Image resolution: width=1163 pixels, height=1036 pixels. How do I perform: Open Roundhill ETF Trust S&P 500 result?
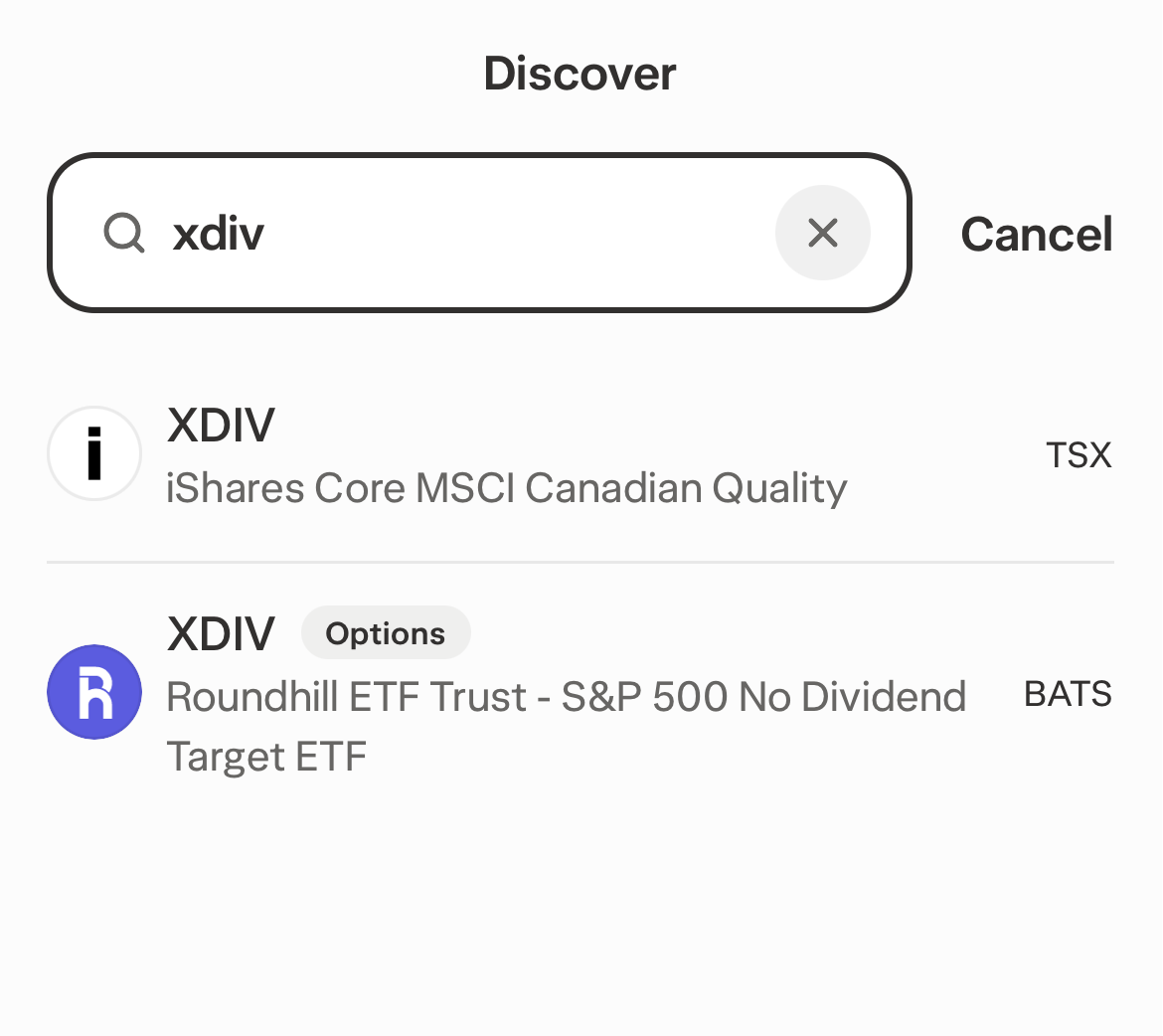[565, 697]
